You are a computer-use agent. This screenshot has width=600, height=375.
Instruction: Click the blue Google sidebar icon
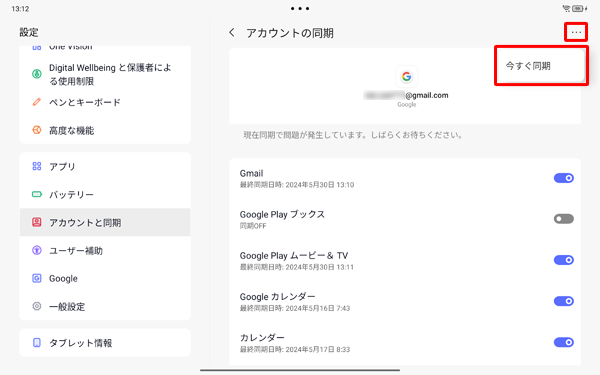click(x=37, y=278)
